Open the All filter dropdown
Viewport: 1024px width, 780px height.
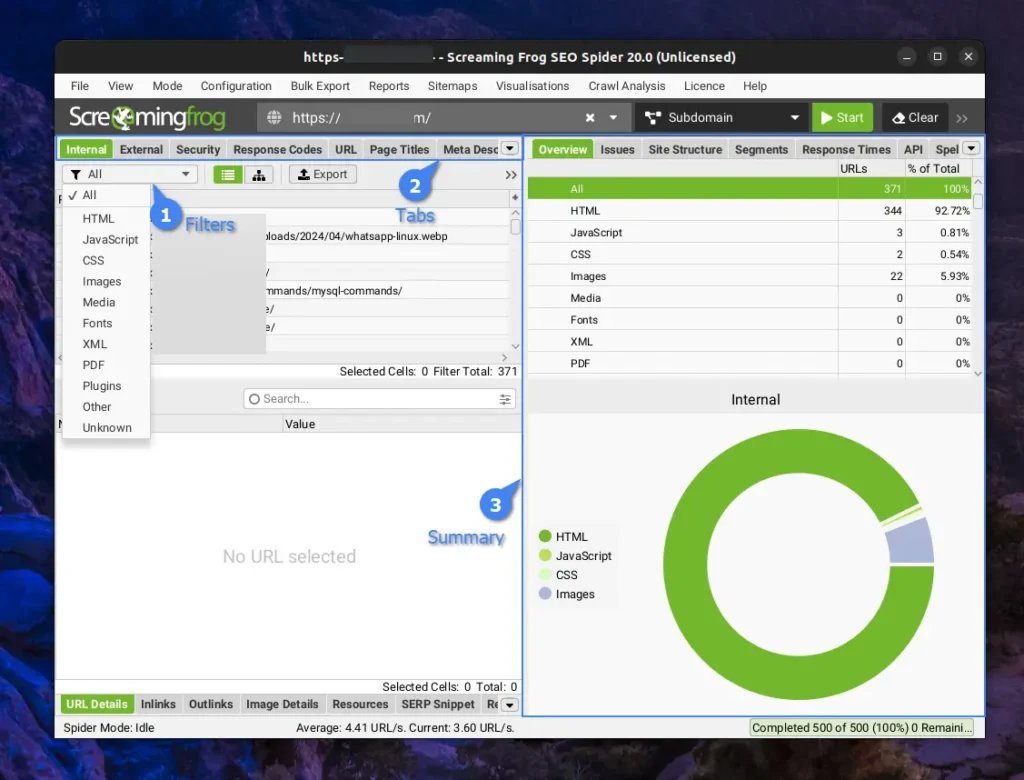(x=130, y=174)
